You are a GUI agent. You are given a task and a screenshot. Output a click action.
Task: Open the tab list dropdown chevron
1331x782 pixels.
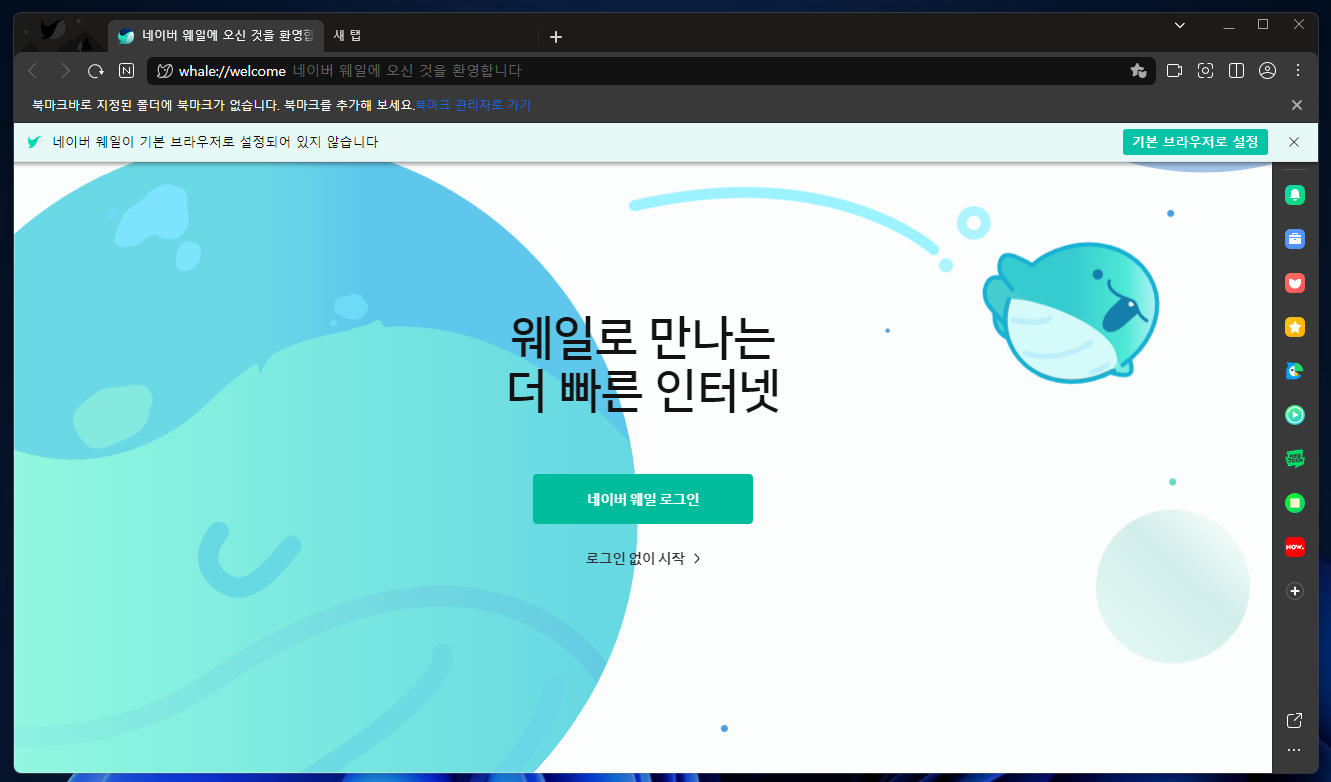(1180, 25)
